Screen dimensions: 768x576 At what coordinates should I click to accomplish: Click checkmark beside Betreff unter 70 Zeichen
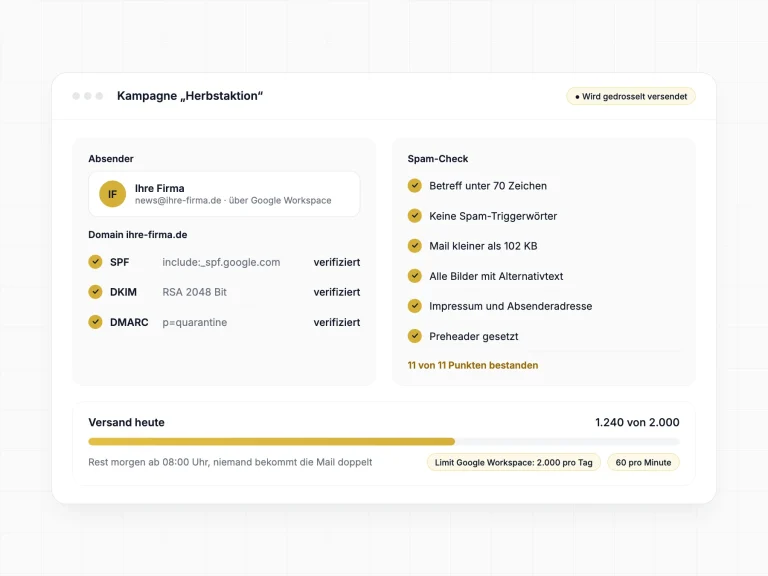click(x=415, y=186)
